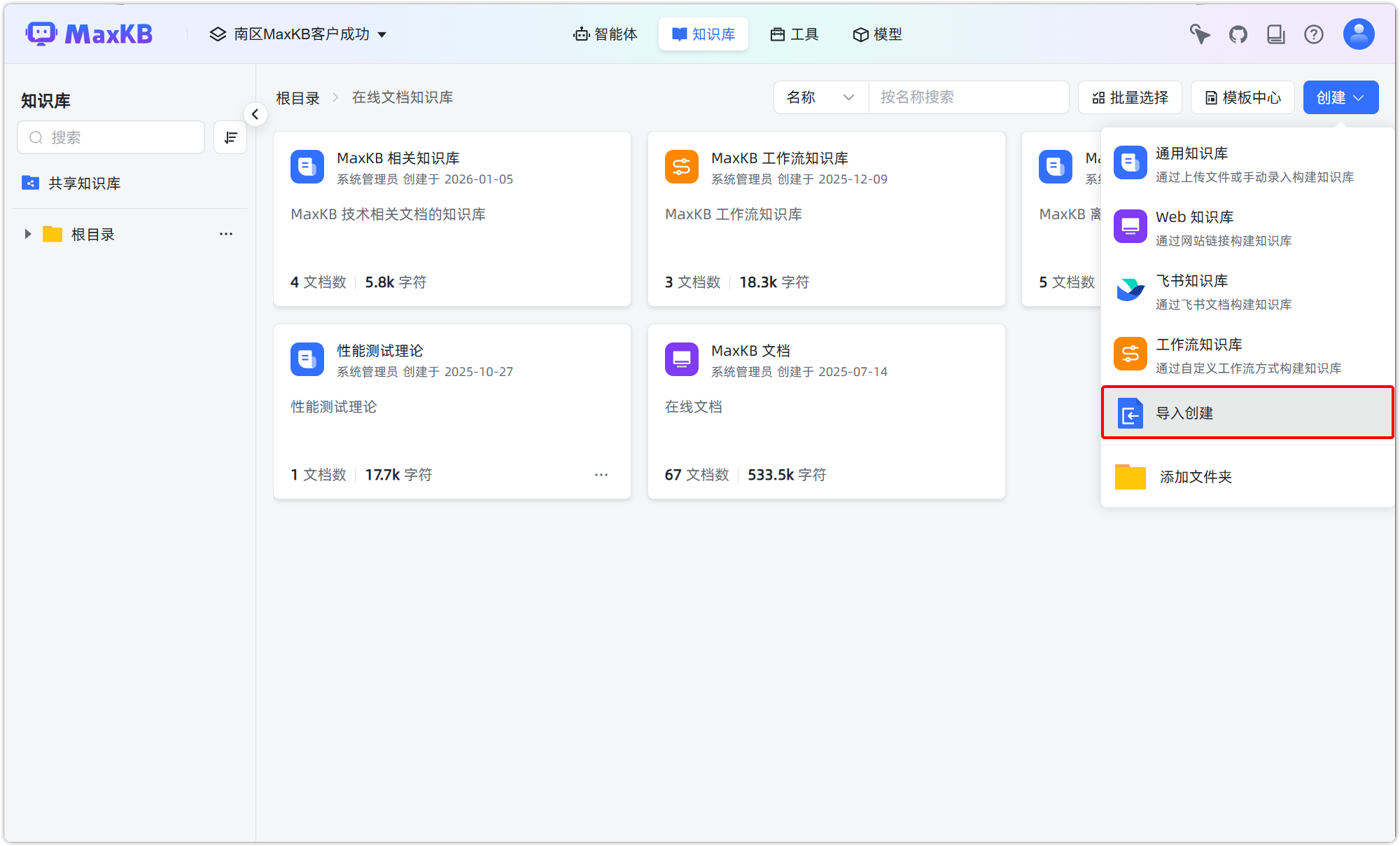
Task: Click the MaxKB logo
Action: pyautogui.click(x=89, y=34)
